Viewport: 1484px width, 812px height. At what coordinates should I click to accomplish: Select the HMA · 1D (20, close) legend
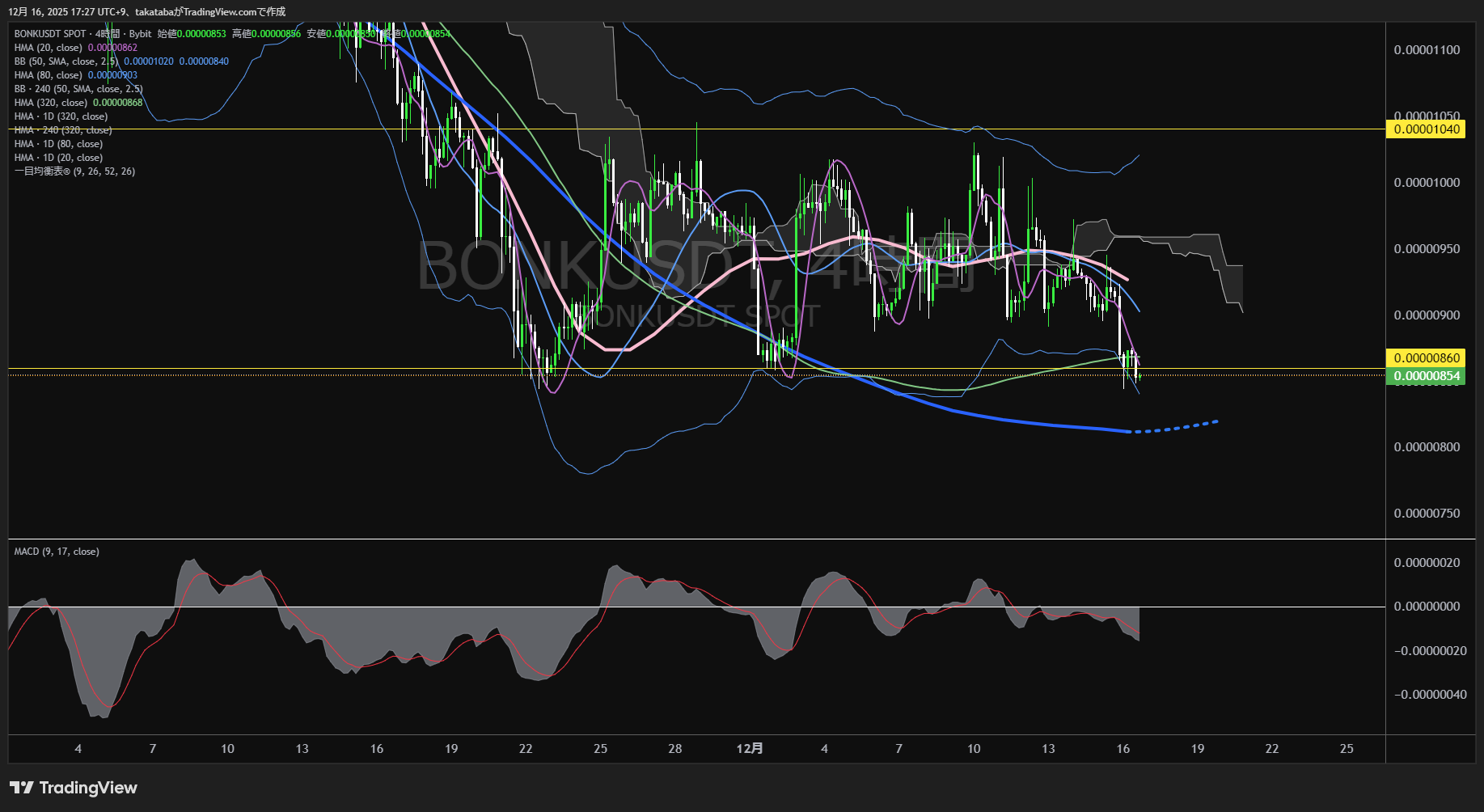(x=58, y=158)
